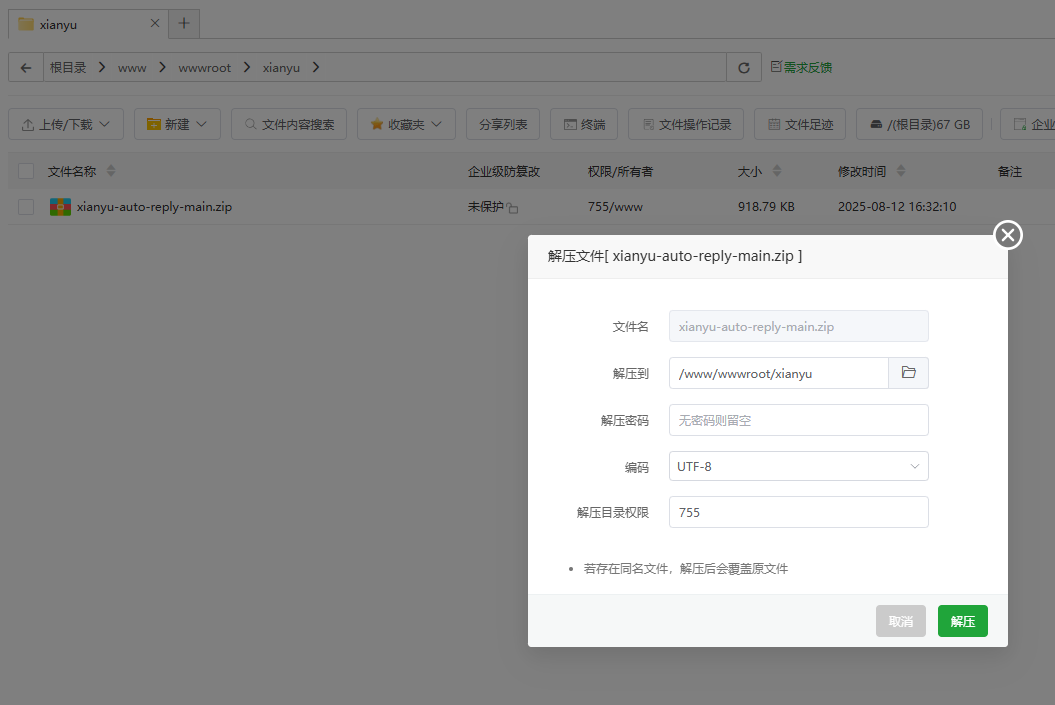The width and height of the screenshot is (1055, 705).
Task: Sort by file name arrows
Action: pyautogui.click(x=111, y=171)
